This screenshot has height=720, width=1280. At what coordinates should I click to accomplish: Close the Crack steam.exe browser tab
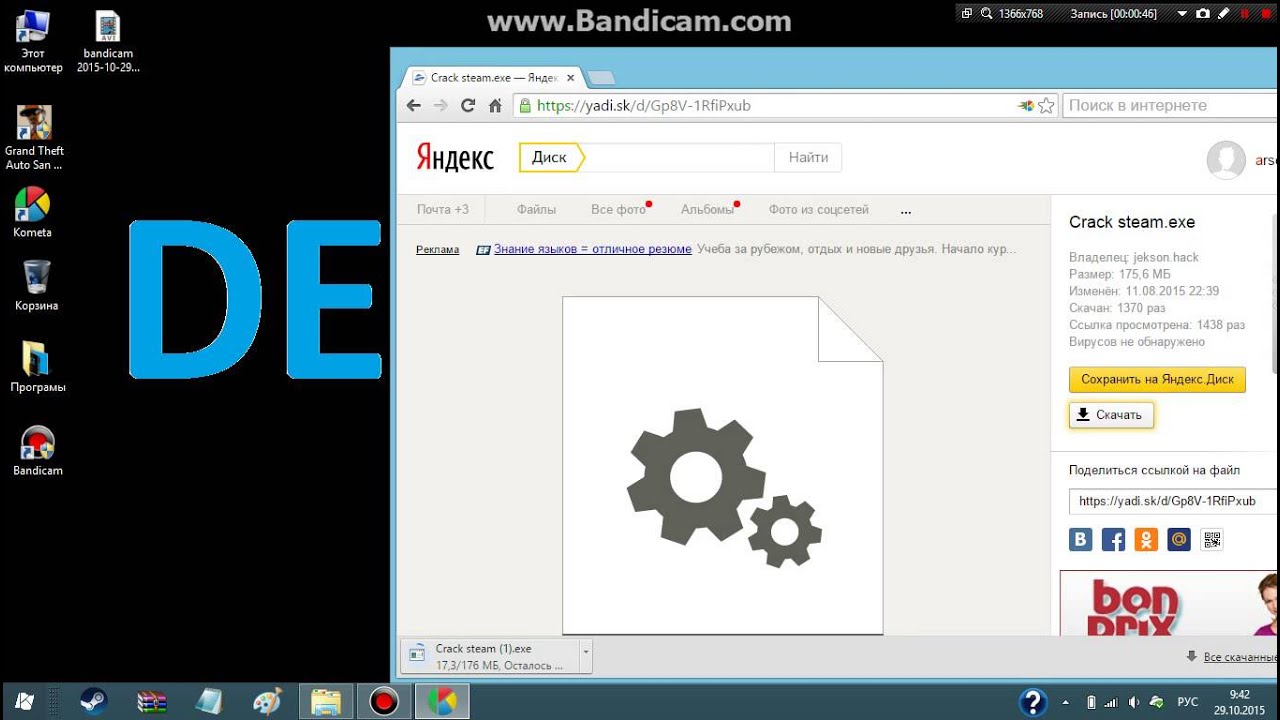[571, 78]
